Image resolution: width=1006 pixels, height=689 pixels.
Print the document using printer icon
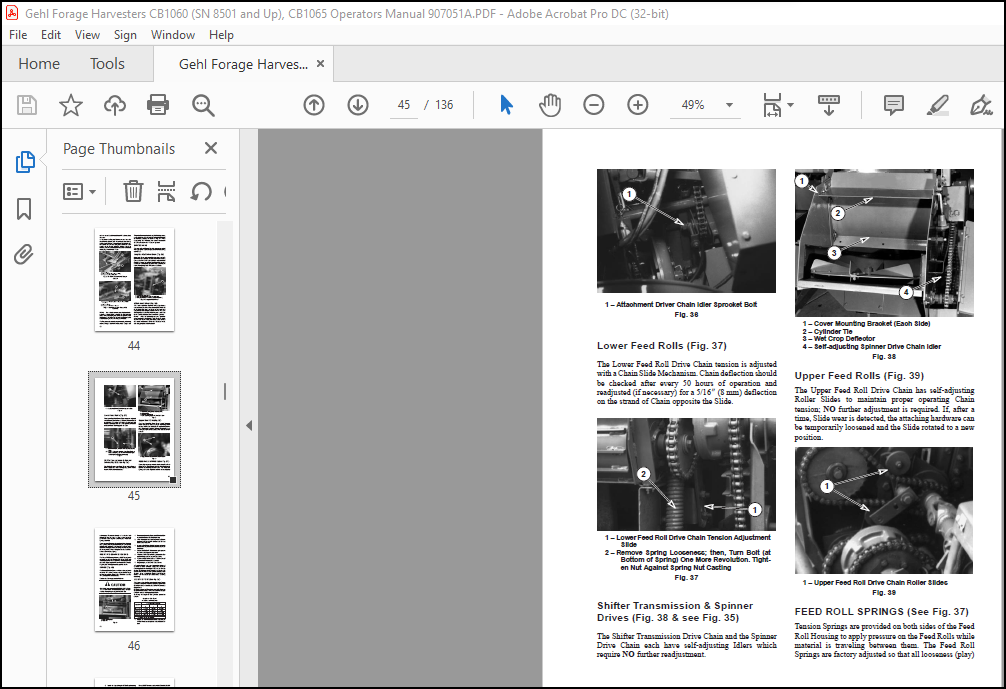coord(158,105)
